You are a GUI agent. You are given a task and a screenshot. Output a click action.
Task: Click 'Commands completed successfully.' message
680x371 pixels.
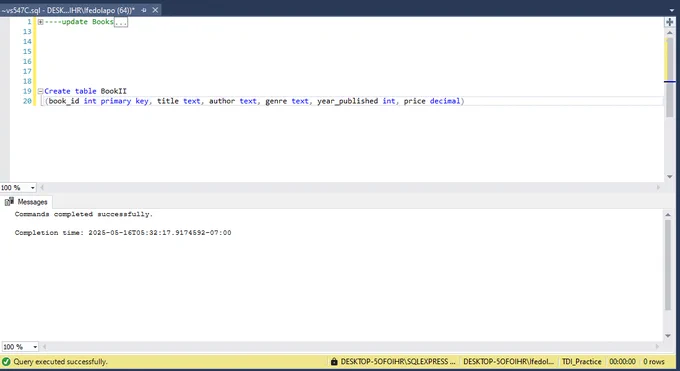click(84, 214)
